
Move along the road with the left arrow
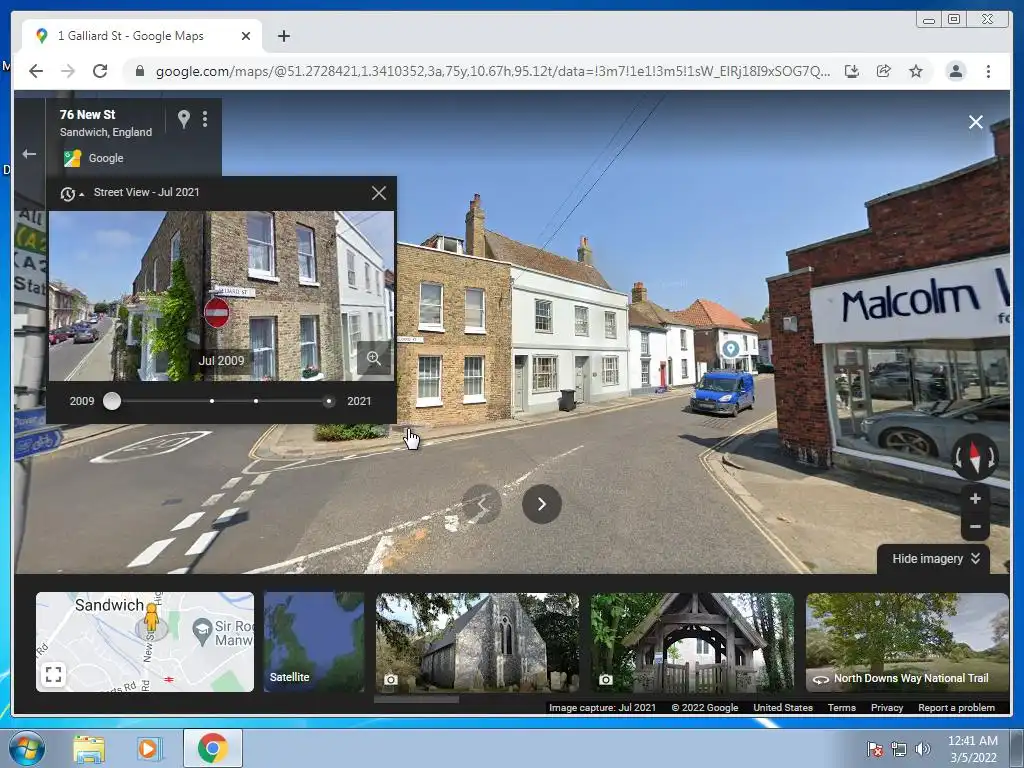482,504
